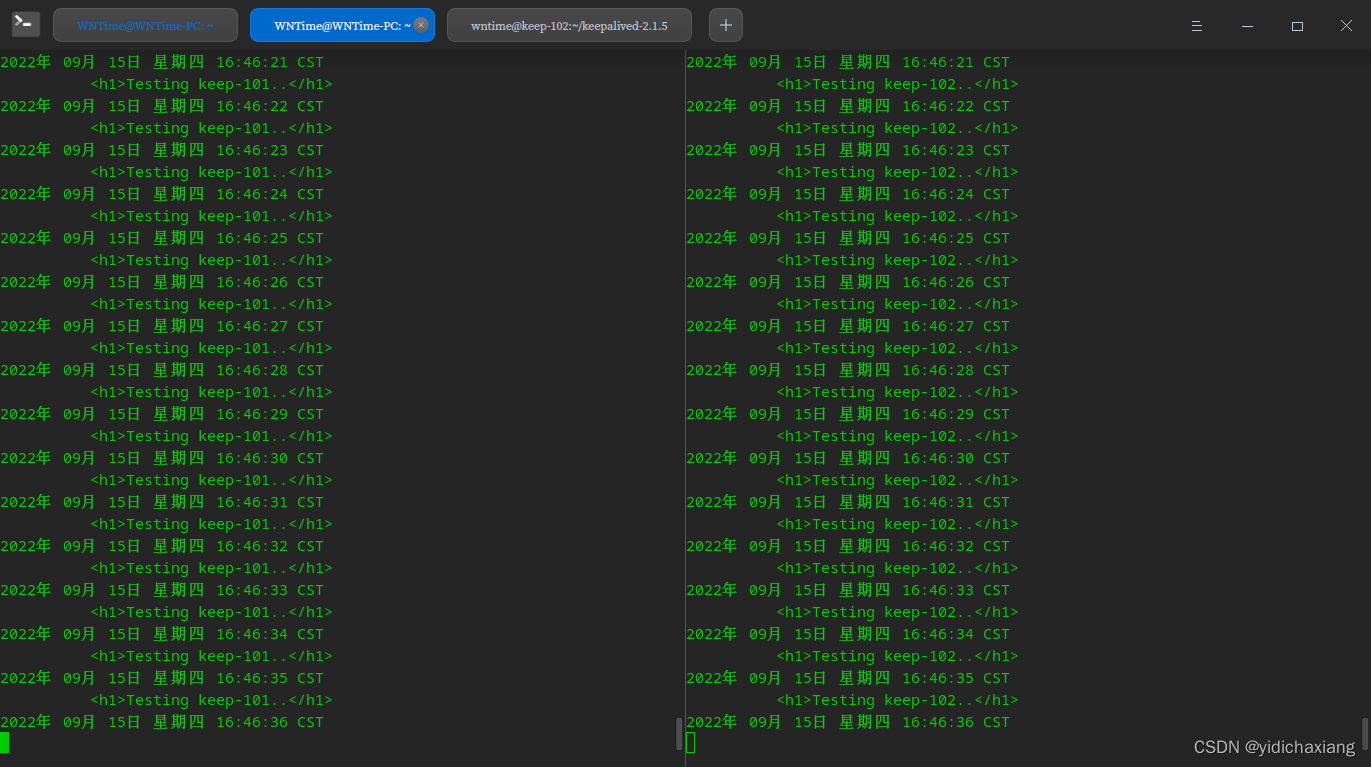Click 16:46:34 timestamp in keep-102 pane
Viewport: 1371px width, 767px height.
(938, 634)
